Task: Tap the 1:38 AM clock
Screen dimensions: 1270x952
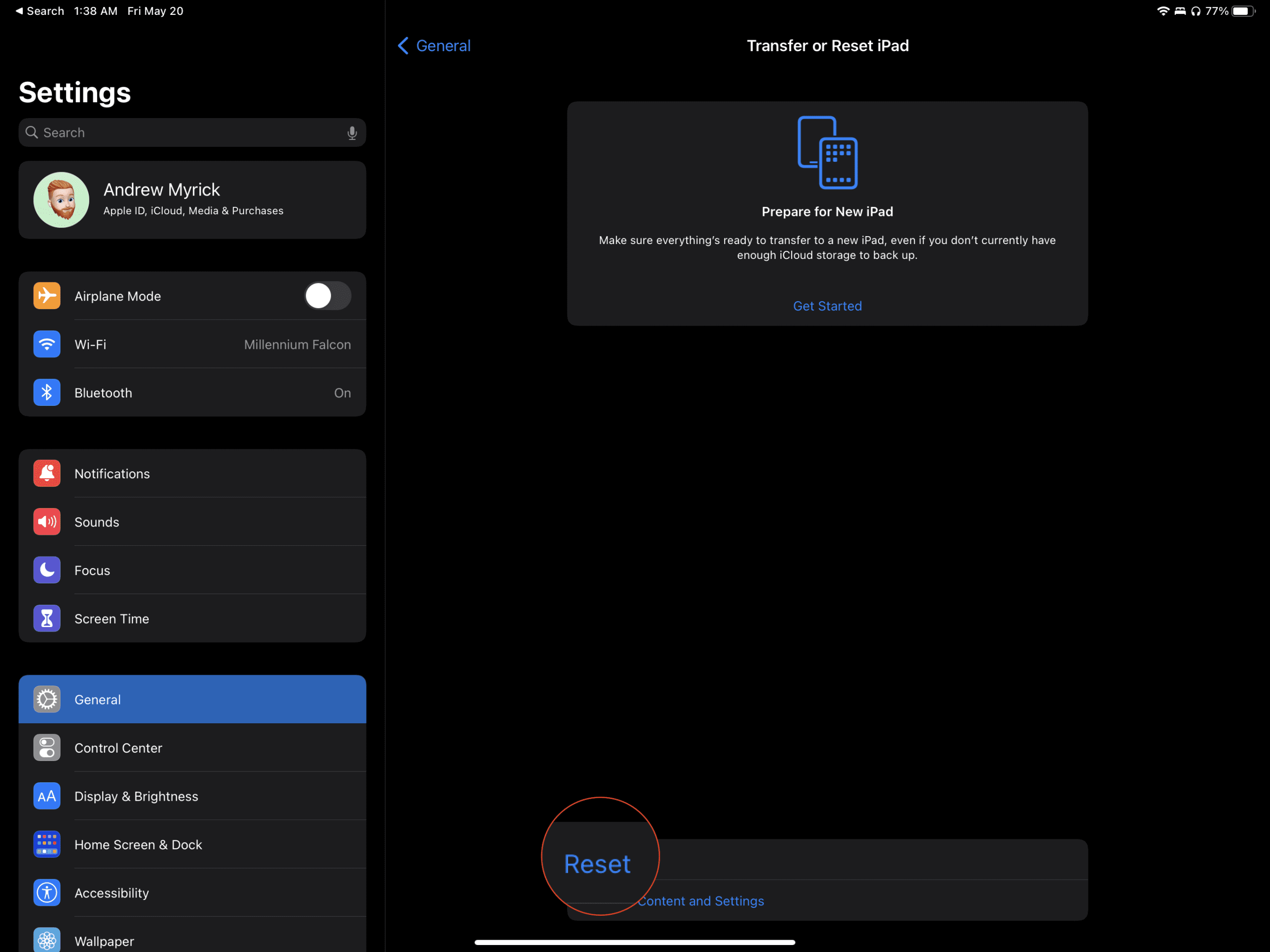Action: pyautogui.click(x=96, y=11)
